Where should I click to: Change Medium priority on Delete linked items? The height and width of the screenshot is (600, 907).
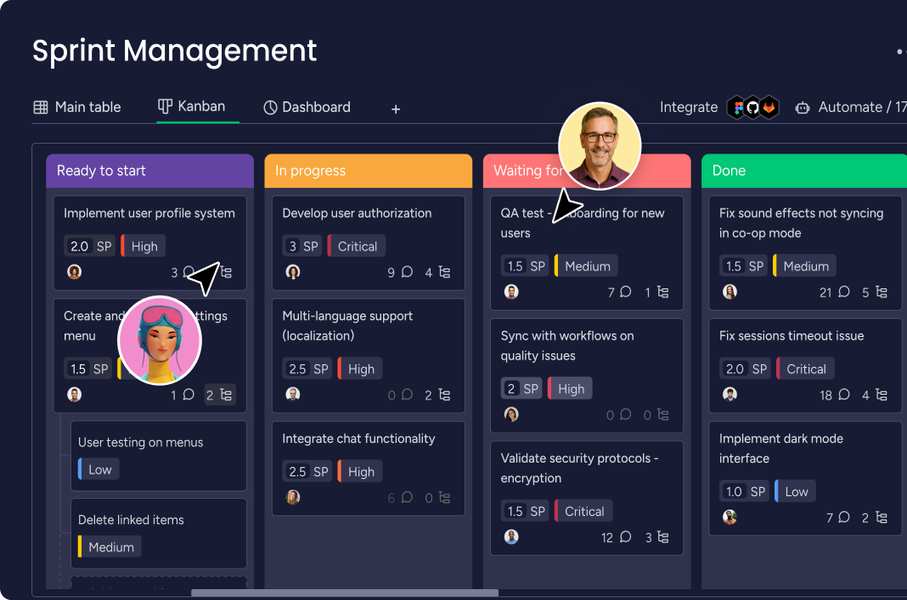109,547
